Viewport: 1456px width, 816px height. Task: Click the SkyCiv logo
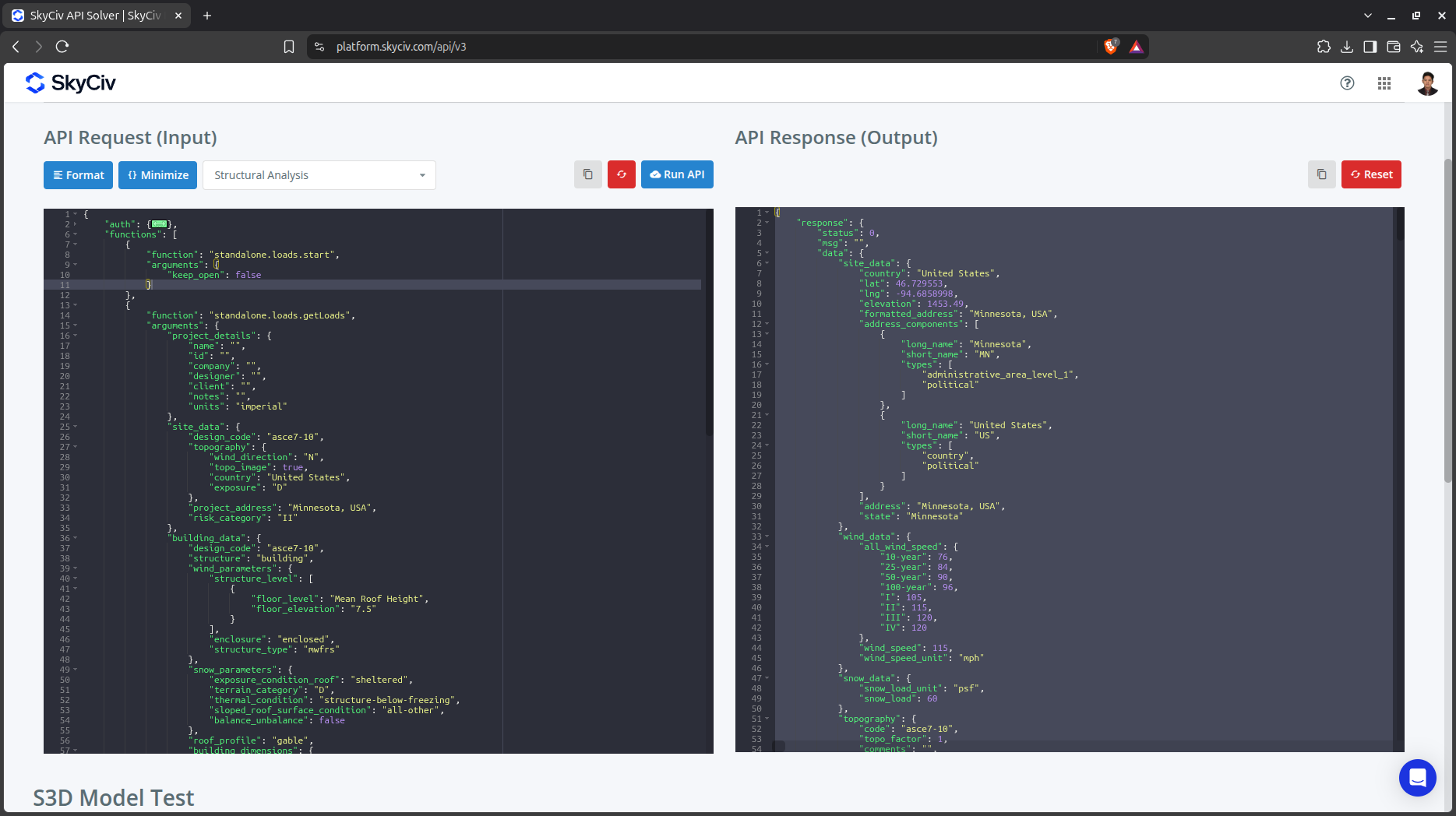pos(70,83)
